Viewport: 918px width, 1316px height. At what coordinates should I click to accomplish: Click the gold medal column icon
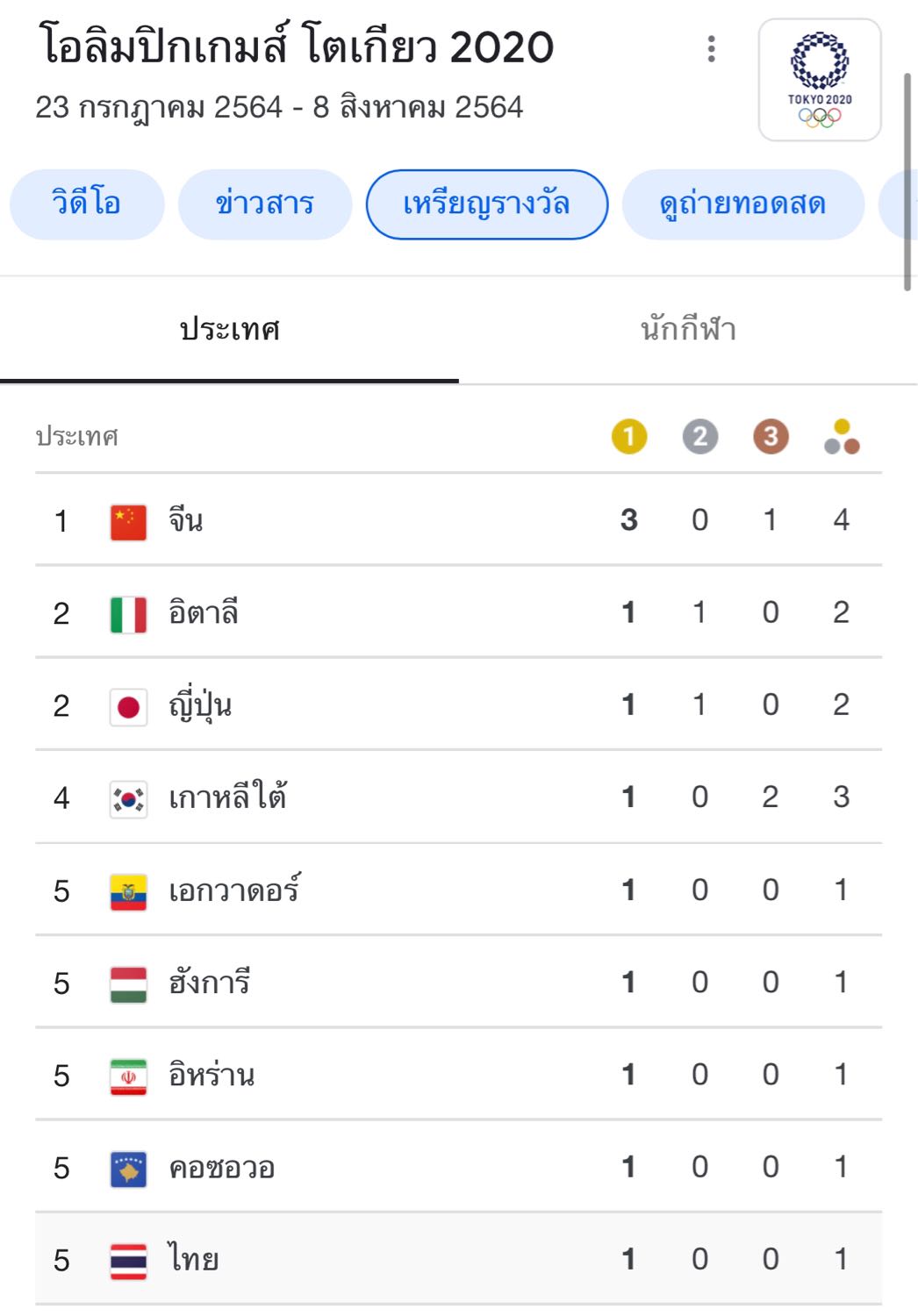(628, 437)
